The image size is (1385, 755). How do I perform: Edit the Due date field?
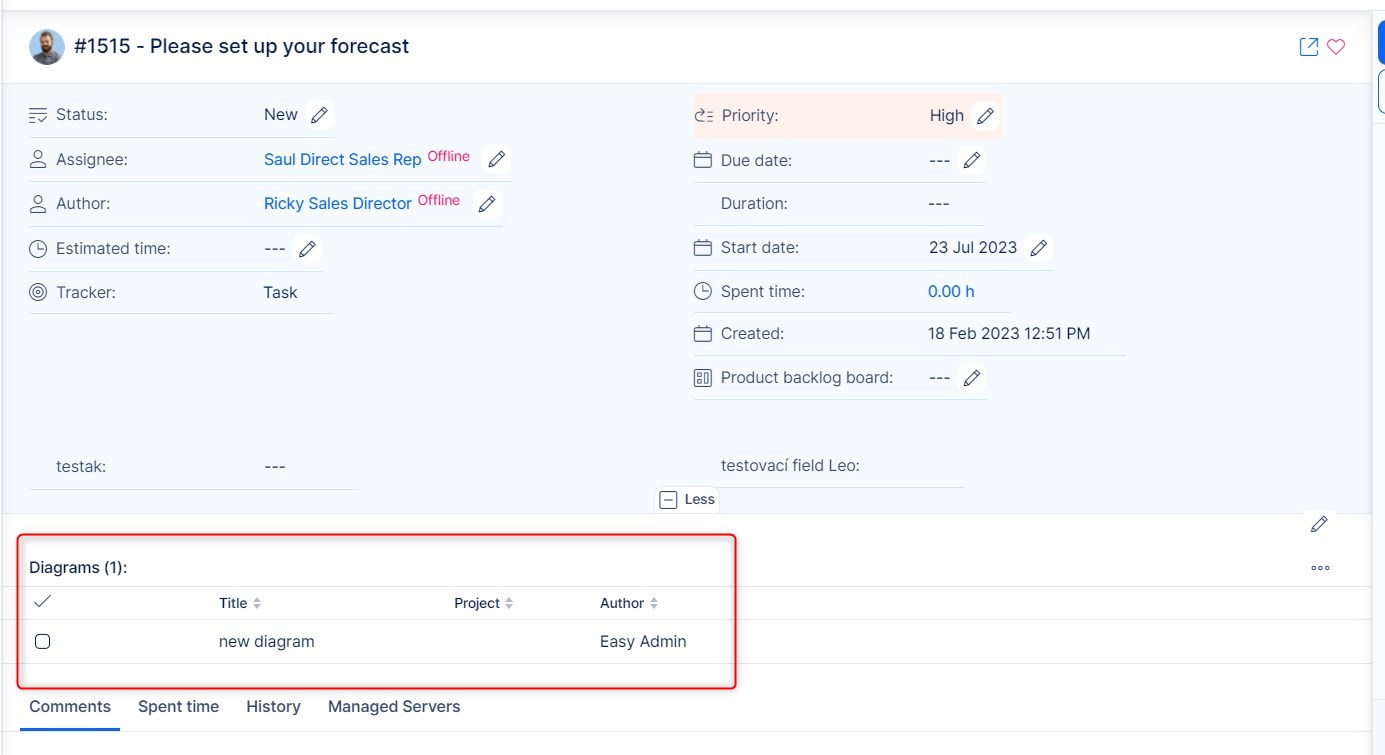971,160
